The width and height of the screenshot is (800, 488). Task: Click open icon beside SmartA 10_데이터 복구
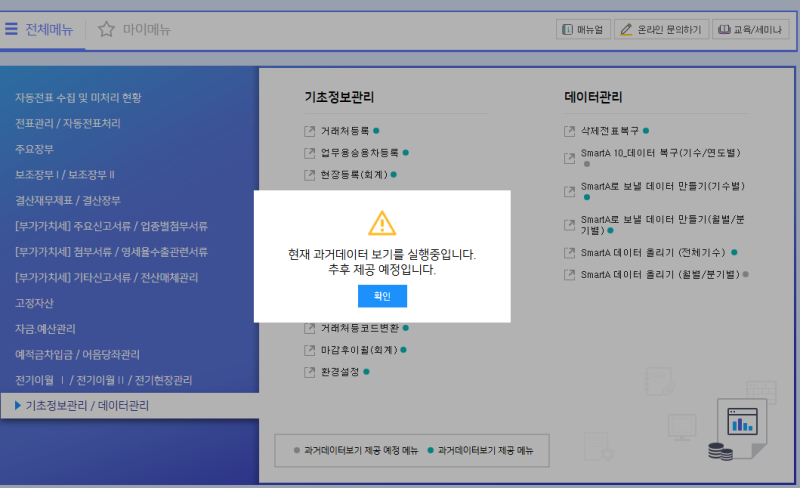569,158
